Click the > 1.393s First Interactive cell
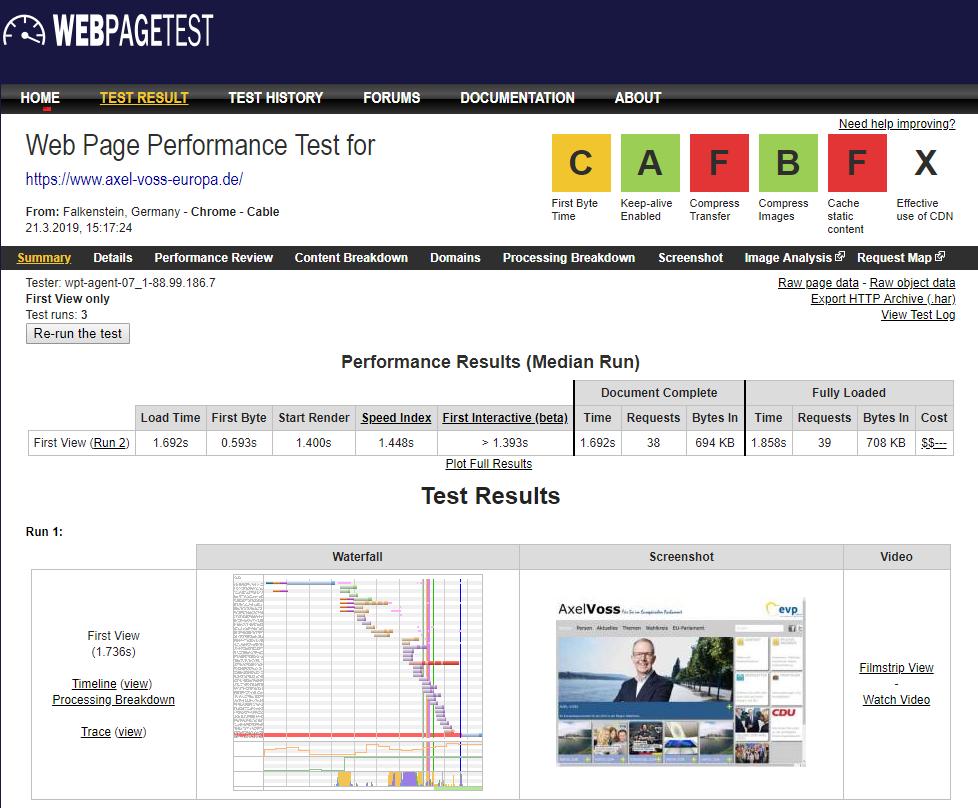978x808 pixels. point(505,442)
